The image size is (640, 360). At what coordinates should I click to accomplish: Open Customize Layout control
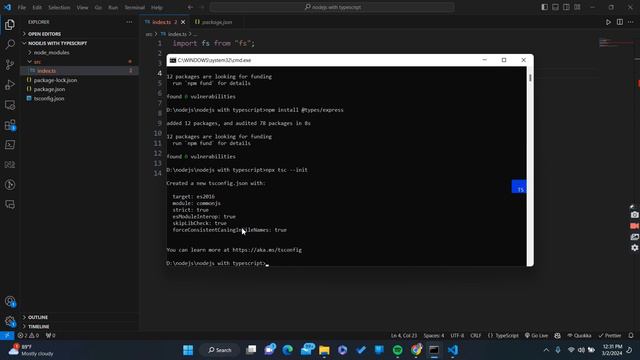click(x=577, y=7)
